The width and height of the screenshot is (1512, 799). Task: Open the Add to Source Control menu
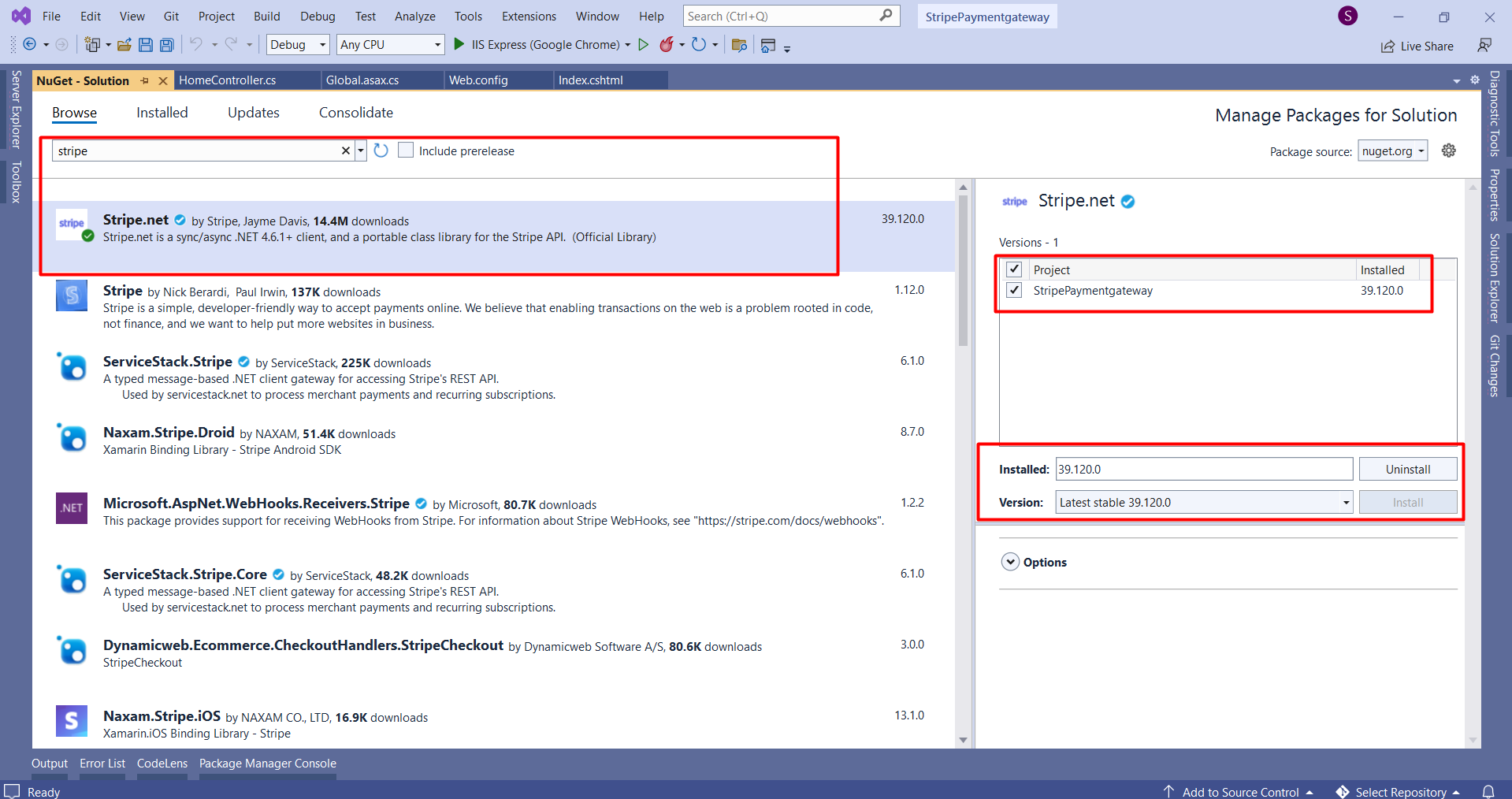1239,792
